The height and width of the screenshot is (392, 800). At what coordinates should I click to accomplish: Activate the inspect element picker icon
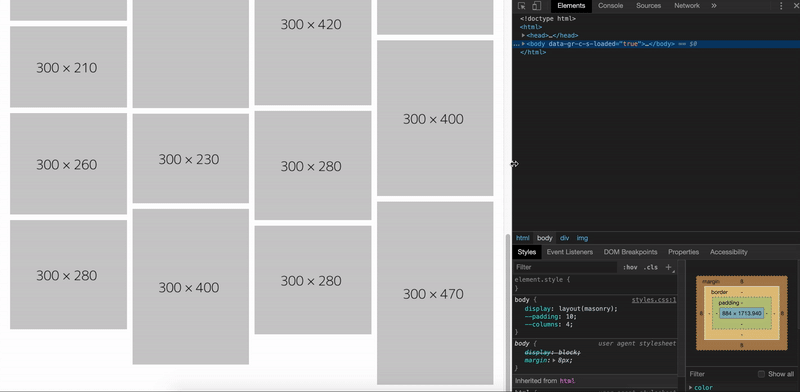521,6
